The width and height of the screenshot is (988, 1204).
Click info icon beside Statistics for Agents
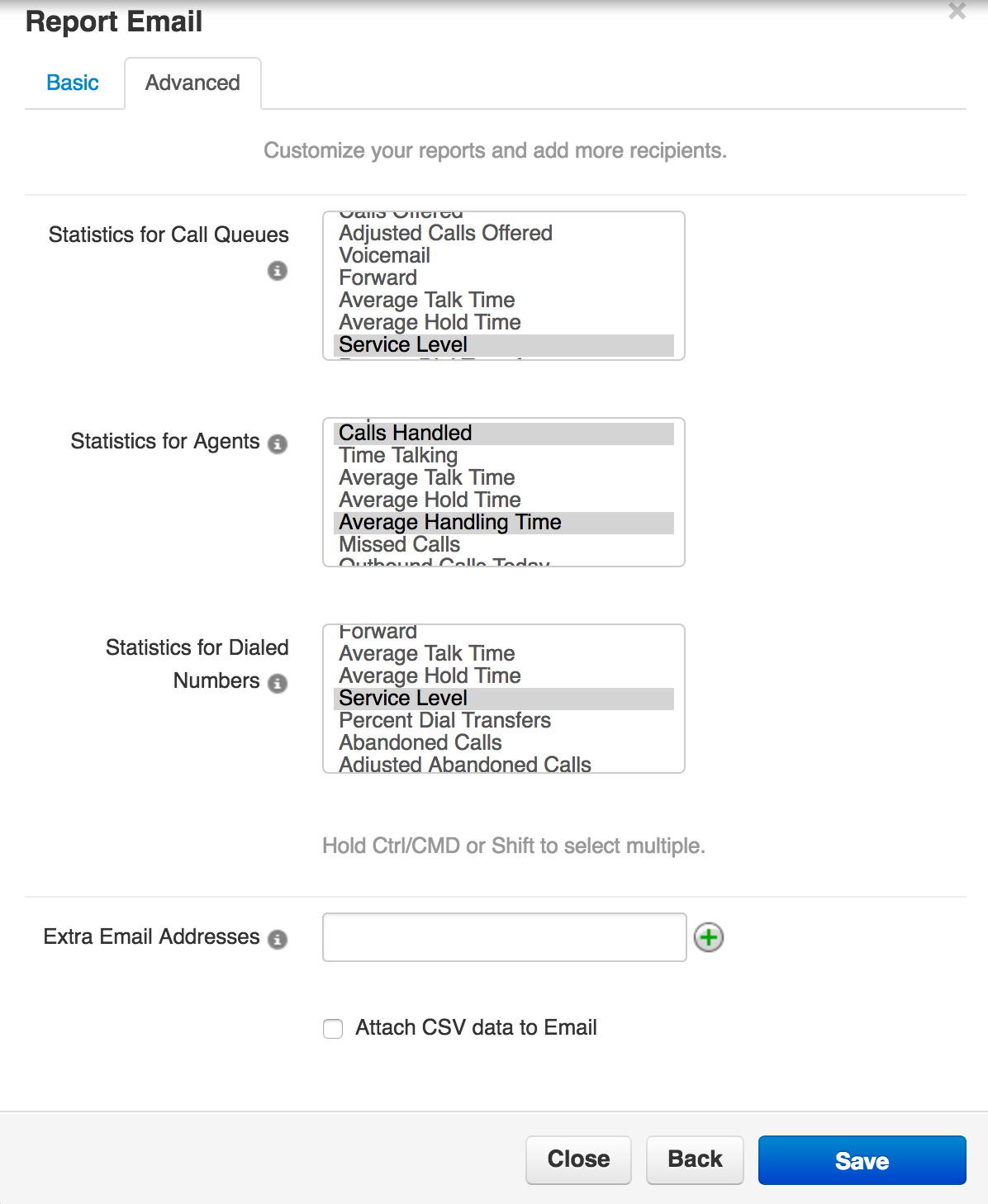tap(278, 443)
